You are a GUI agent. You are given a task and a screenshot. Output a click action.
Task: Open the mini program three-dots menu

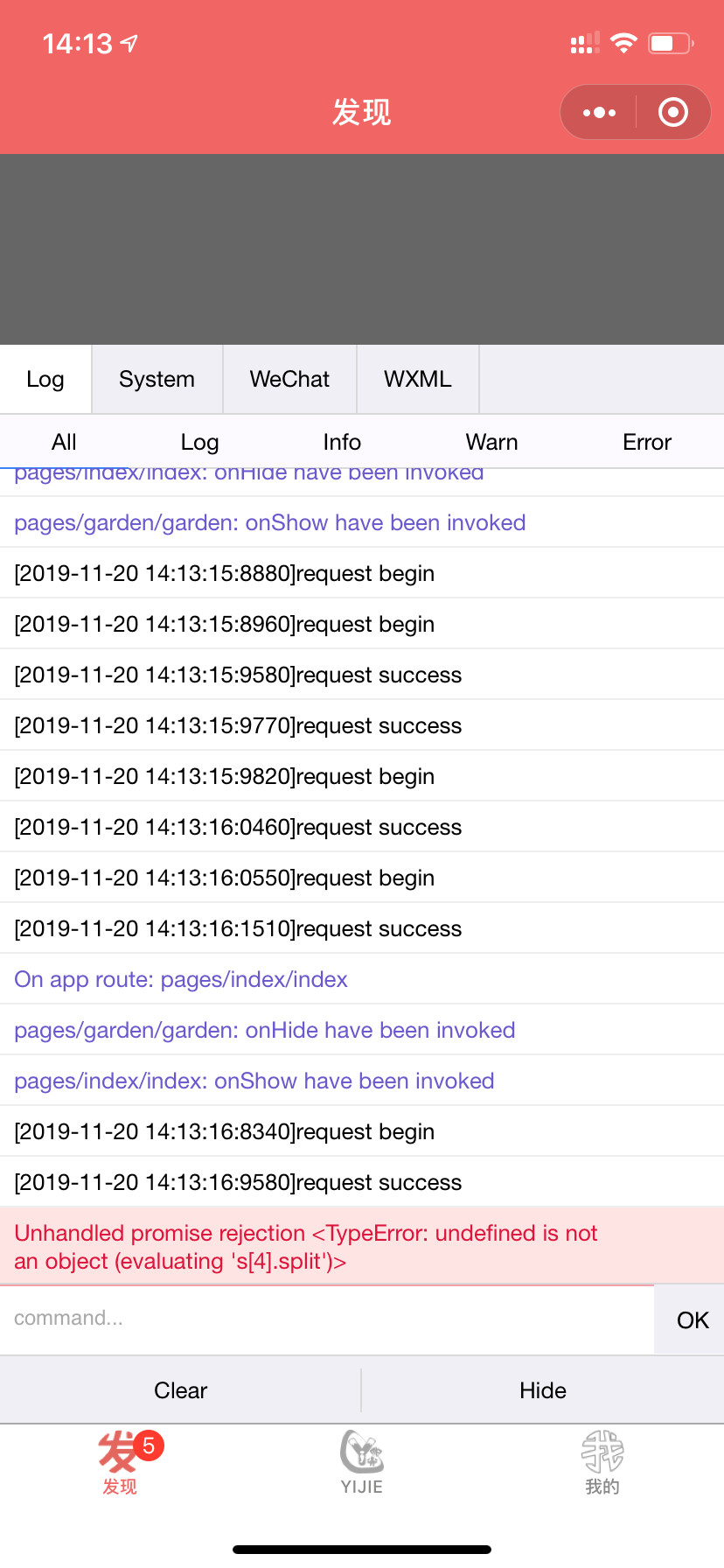tap(599, 112)
